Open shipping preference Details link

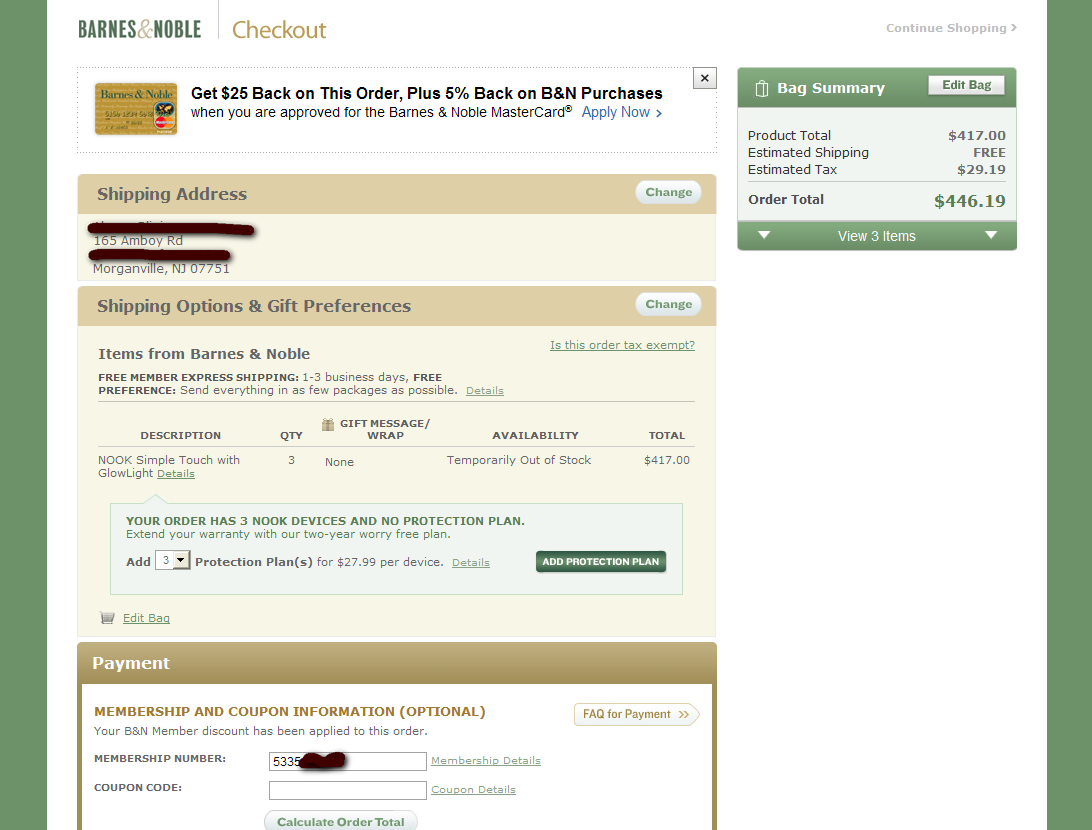pos(485,391)
